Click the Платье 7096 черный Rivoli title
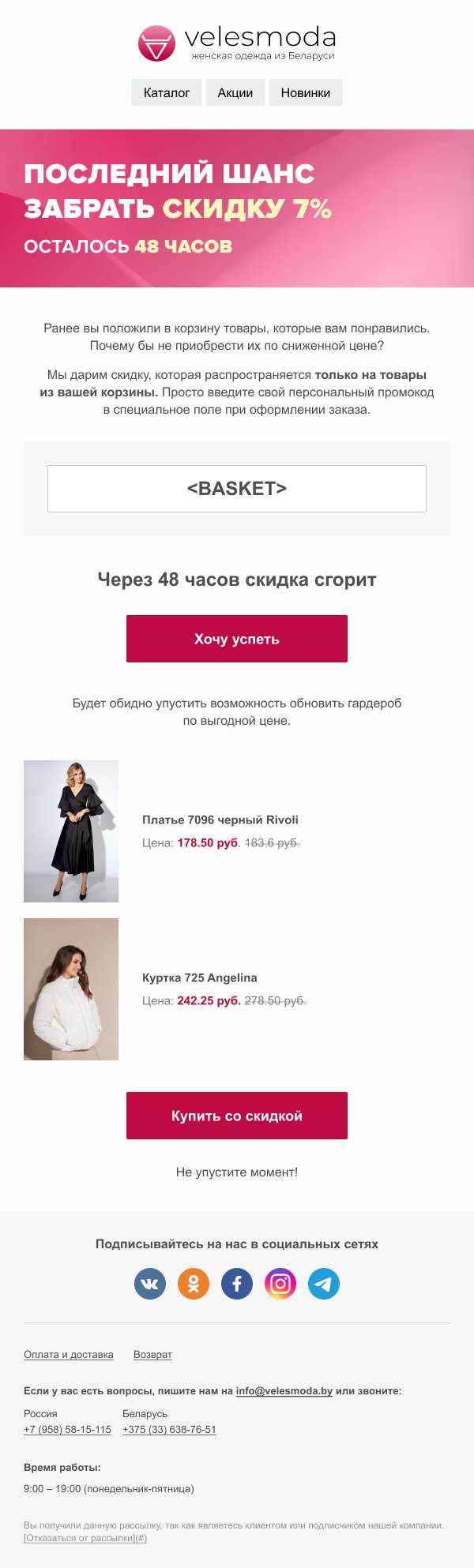Screen dimensions: 474x1568 point(220,820)
